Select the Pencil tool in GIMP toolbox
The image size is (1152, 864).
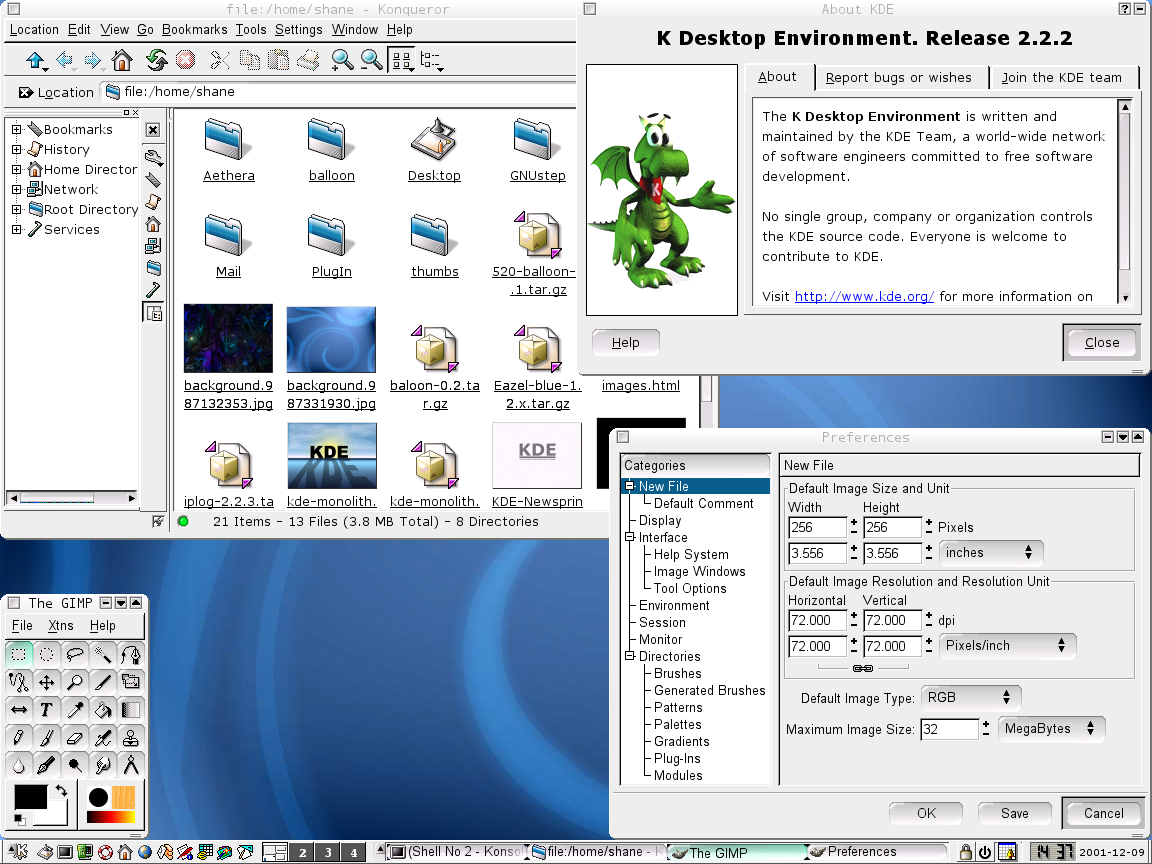coord(18,737)
